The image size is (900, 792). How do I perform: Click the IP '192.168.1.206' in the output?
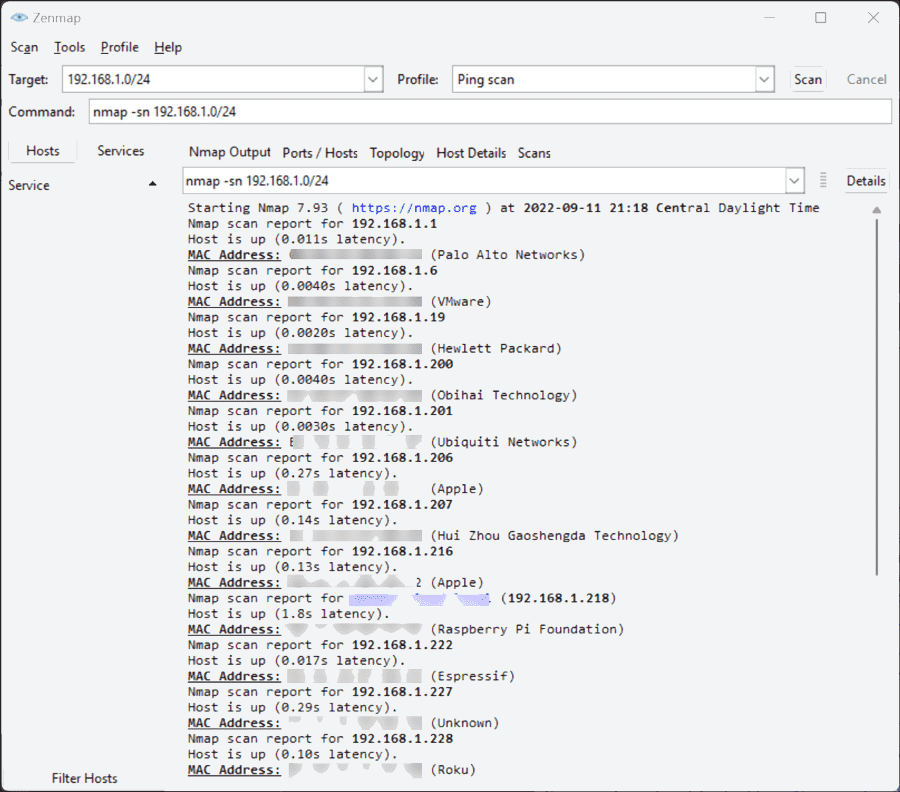(x=402, y=458)
